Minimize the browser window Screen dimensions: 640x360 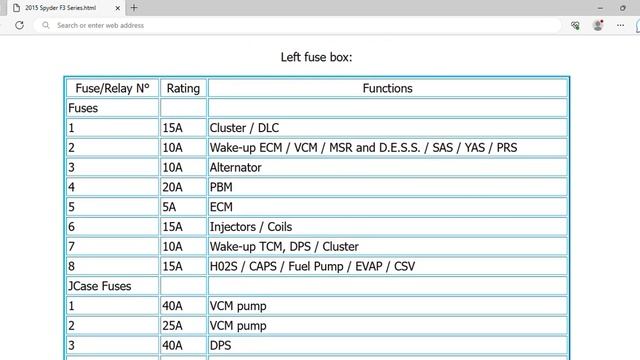pos(600,8)
